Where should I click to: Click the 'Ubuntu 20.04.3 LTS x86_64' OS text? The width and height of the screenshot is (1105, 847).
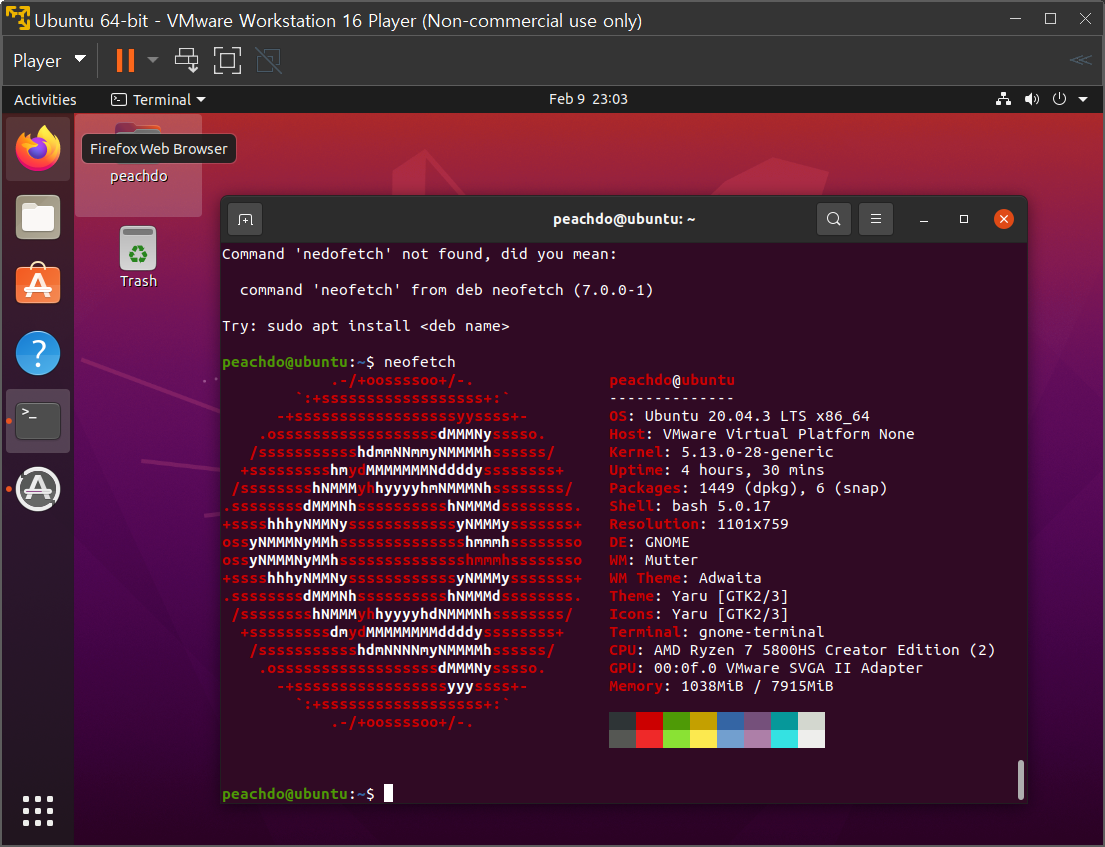click(757, 416)
